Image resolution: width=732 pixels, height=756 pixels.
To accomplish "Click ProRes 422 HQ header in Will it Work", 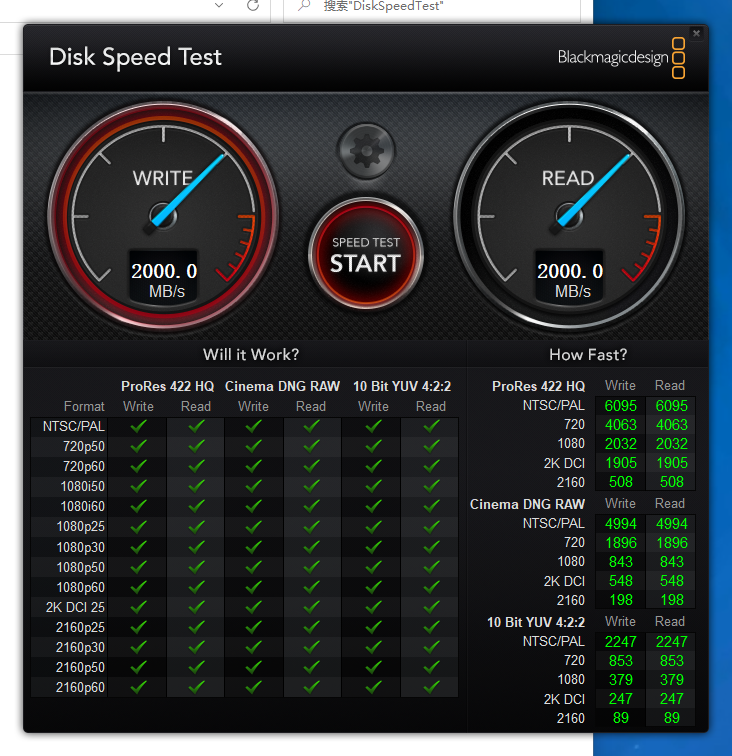I will tap(167, 386).
